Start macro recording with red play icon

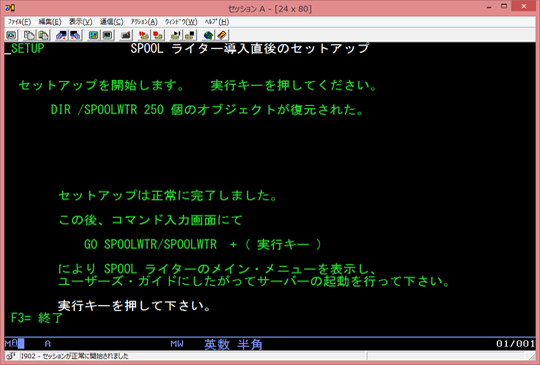click(144, 35)
